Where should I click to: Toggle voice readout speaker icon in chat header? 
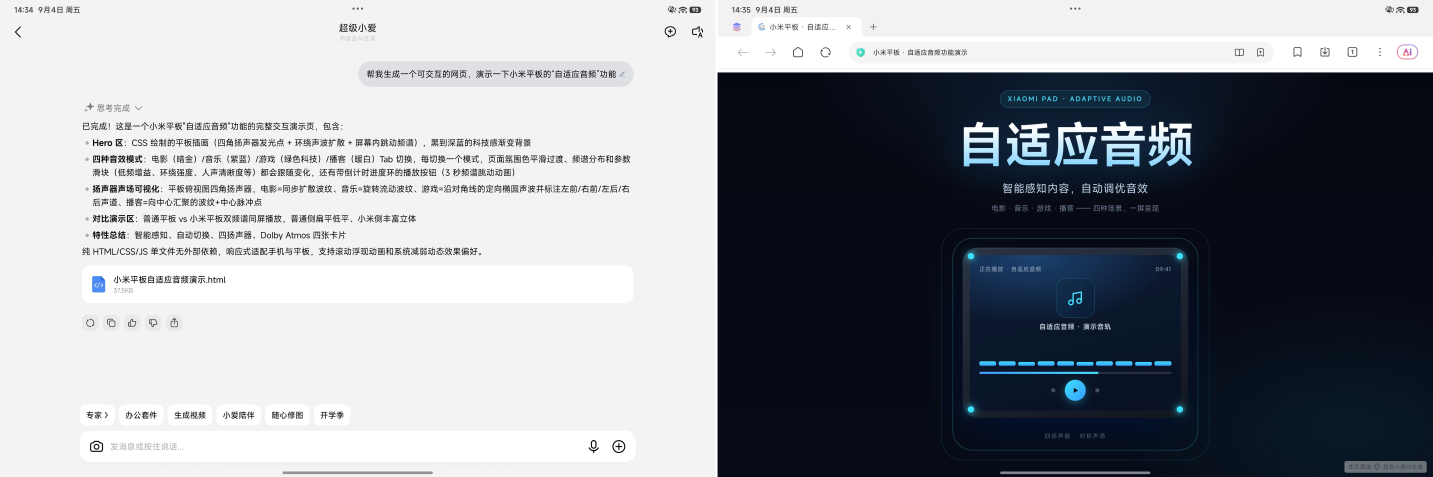tap(698, 32)
